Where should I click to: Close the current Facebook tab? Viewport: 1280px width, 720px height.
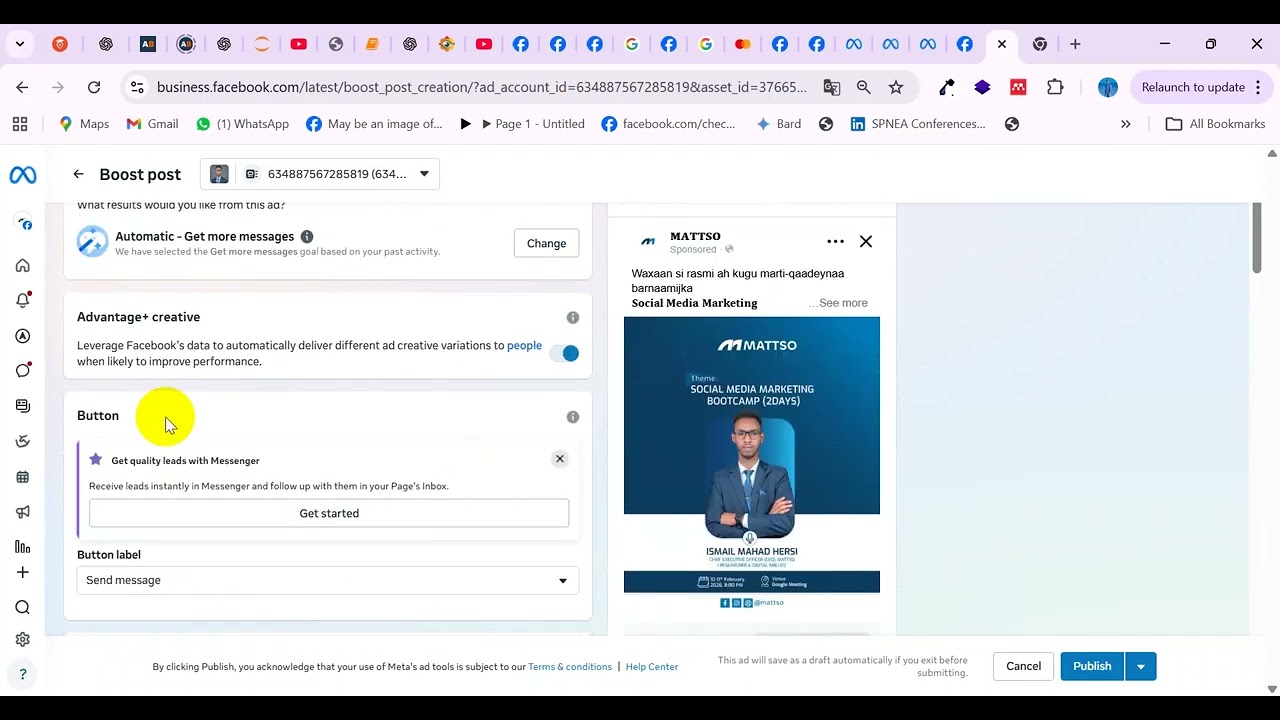tap(1002, 44)
